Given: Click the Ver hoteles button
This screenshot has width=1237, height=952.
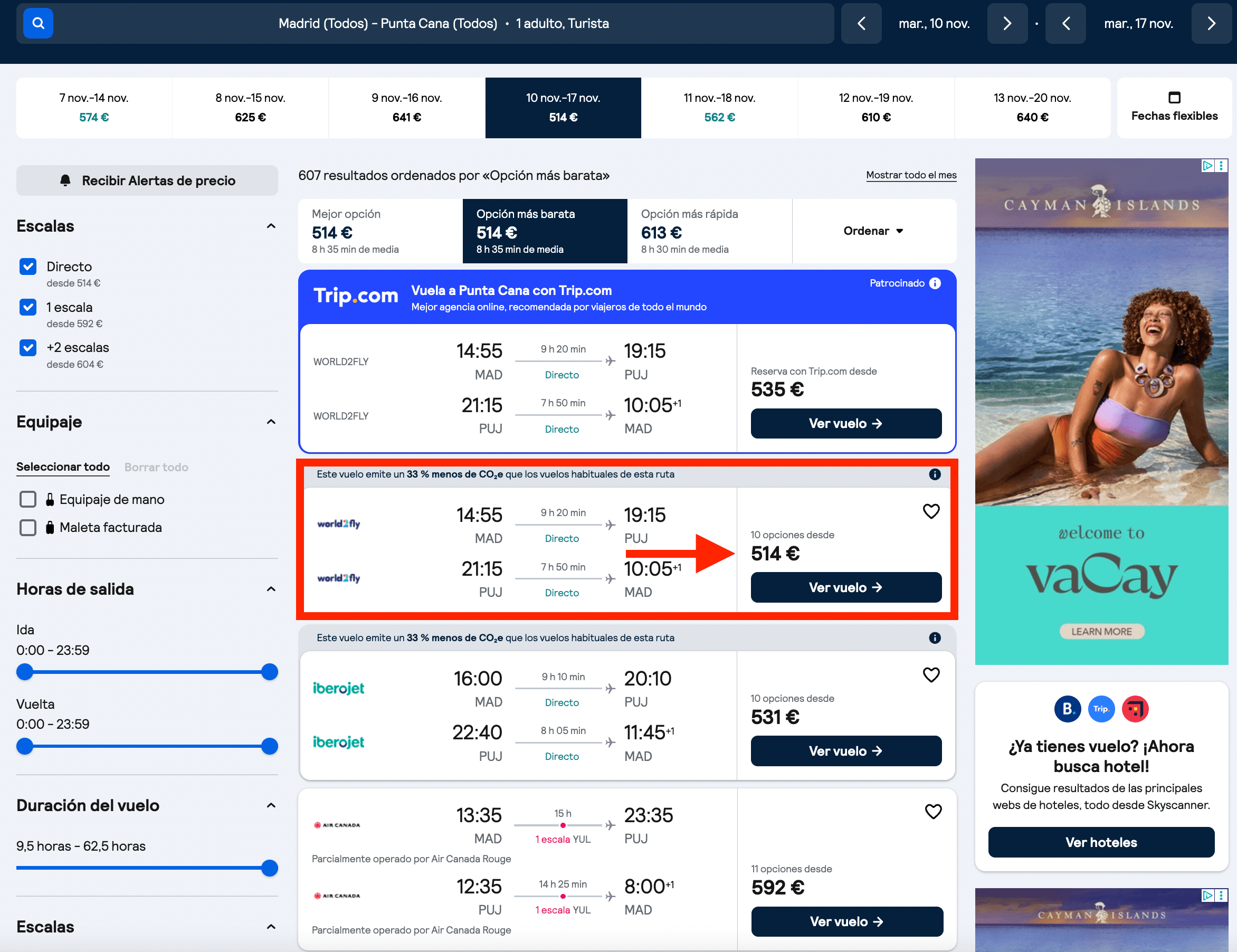Looking at the screenshot, I should click(x=1101, y=842).
